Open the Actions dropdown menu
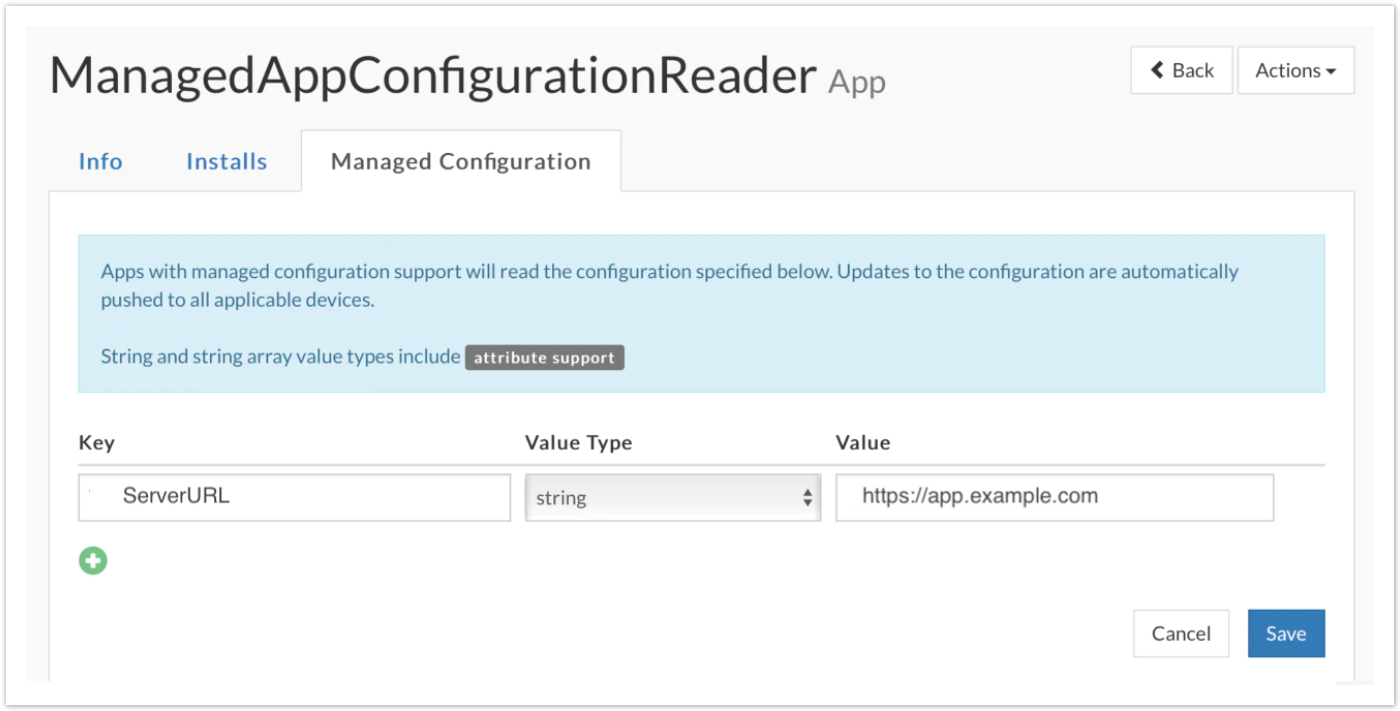This screenshot has width=1400, height=711. pyautogui.click(x=1295, y=70)
